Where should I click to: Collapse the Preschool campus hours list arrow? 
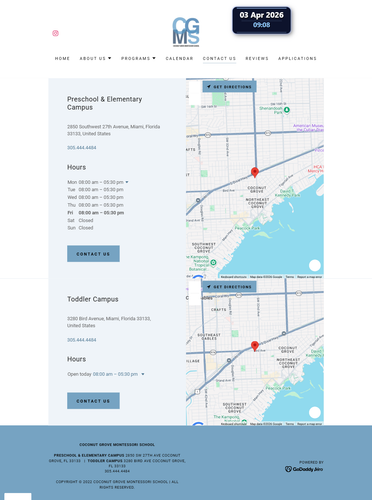[x=127, y=182]
